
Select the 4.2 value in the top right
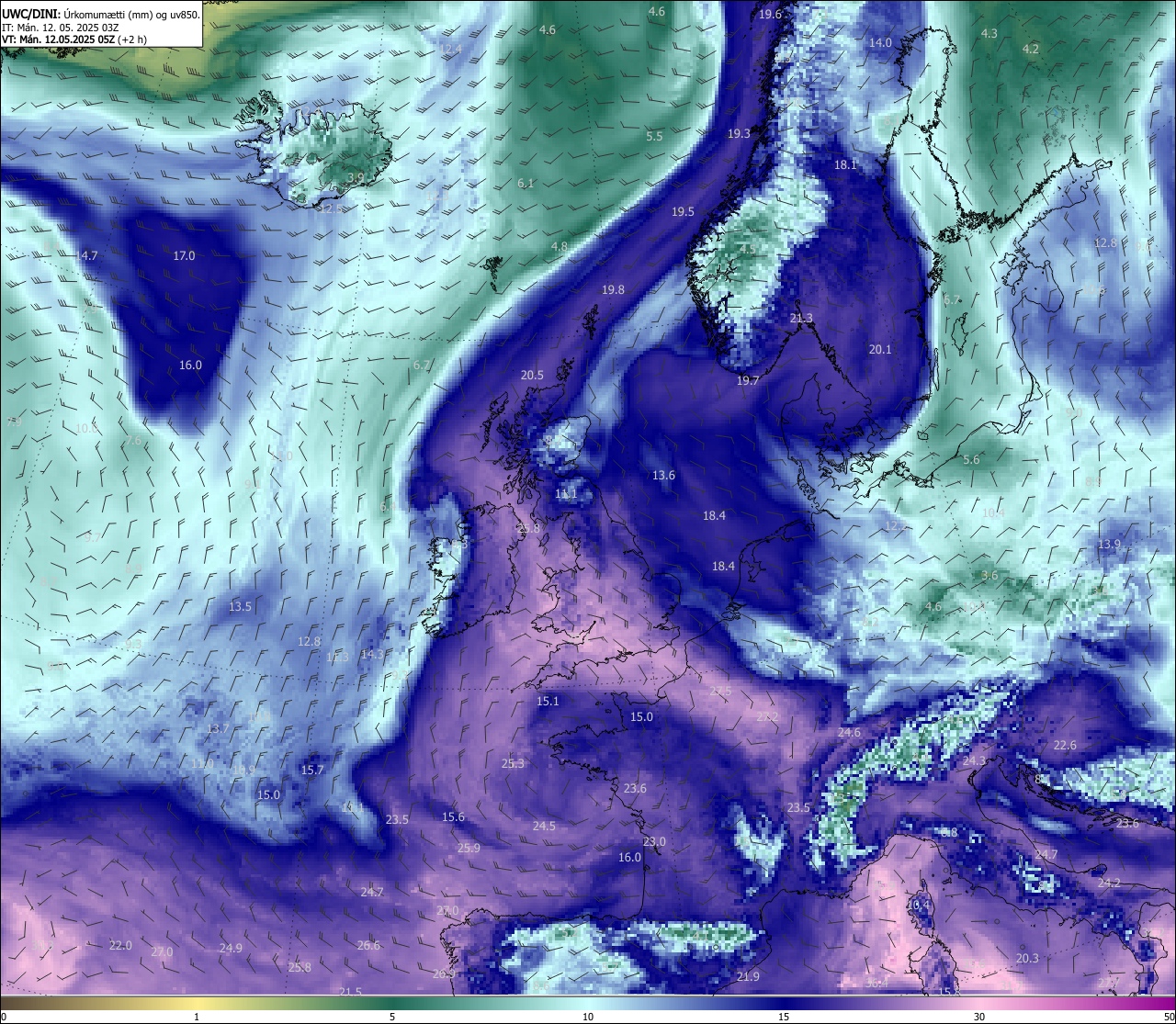pos(1031,49)
